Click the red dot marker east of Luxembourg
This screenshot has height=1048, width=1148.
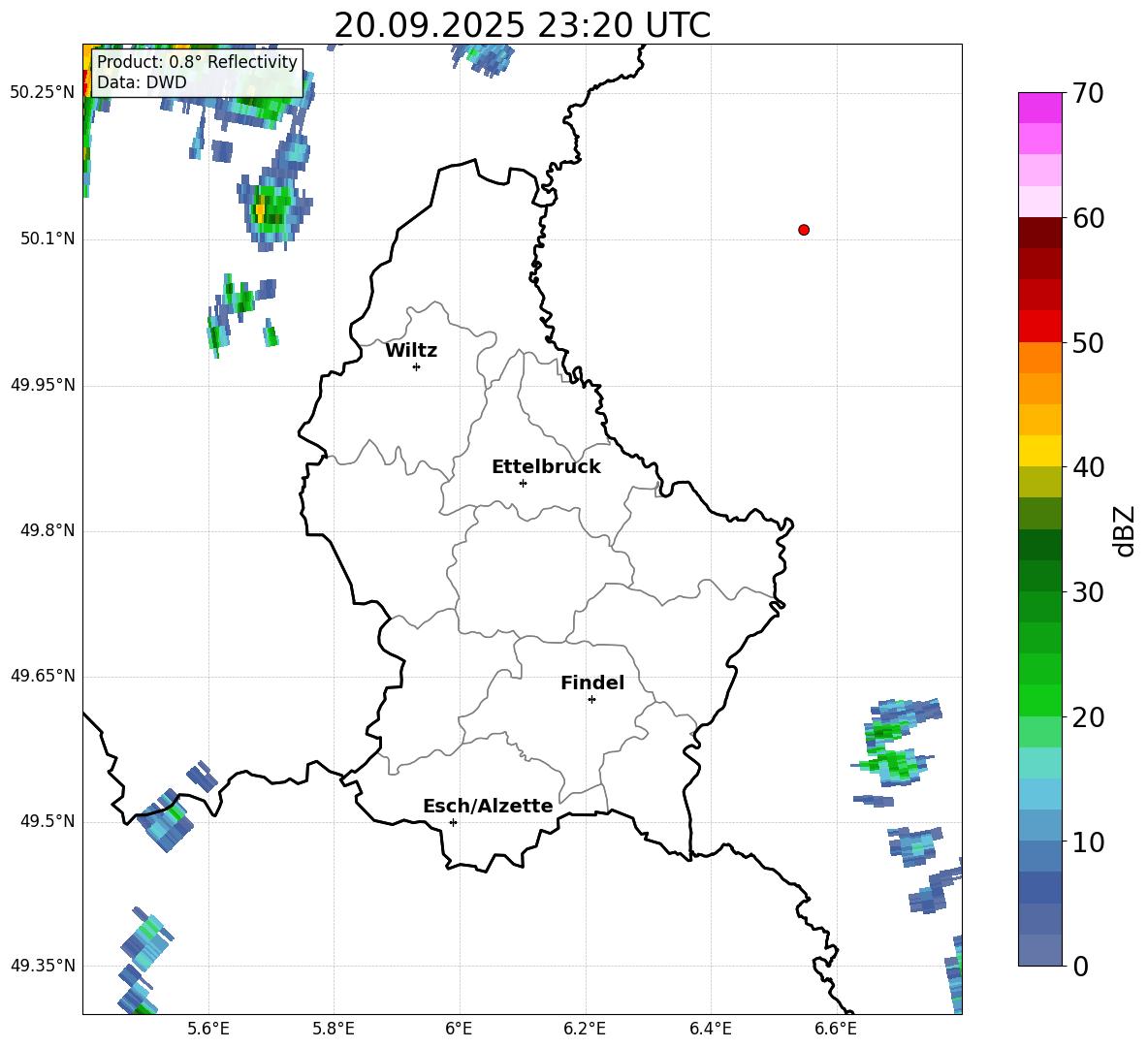pyautogui.click(x=804, y=230)
